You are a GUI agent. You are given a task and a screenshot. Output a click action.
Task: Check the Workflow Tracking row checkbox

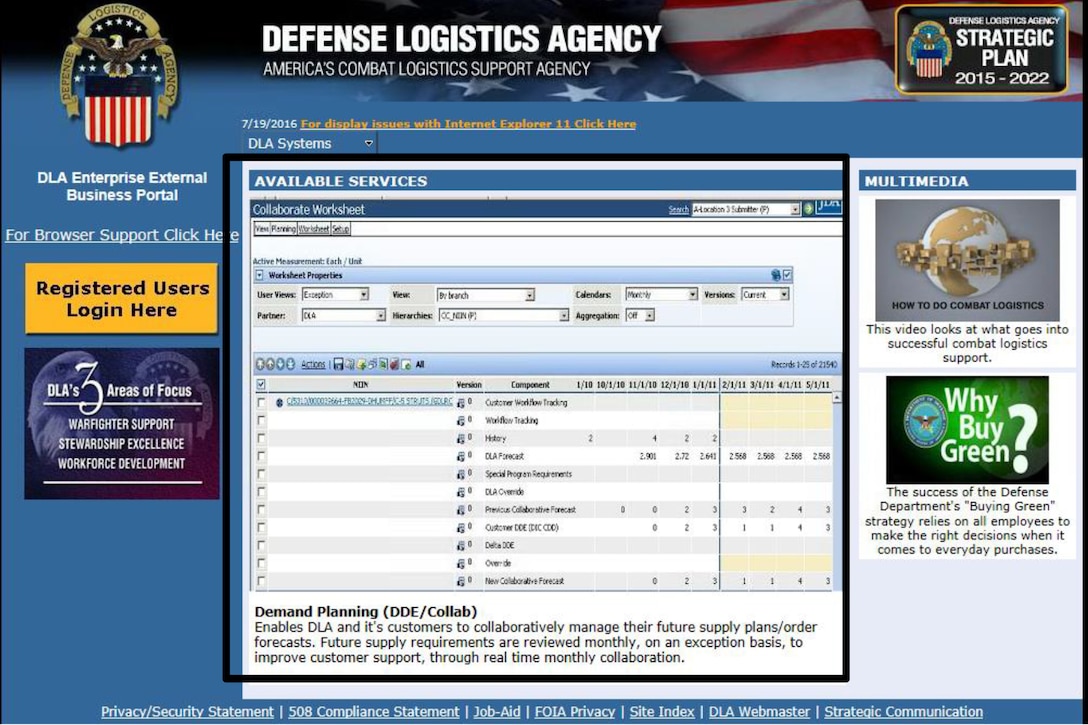pos(261,420)
